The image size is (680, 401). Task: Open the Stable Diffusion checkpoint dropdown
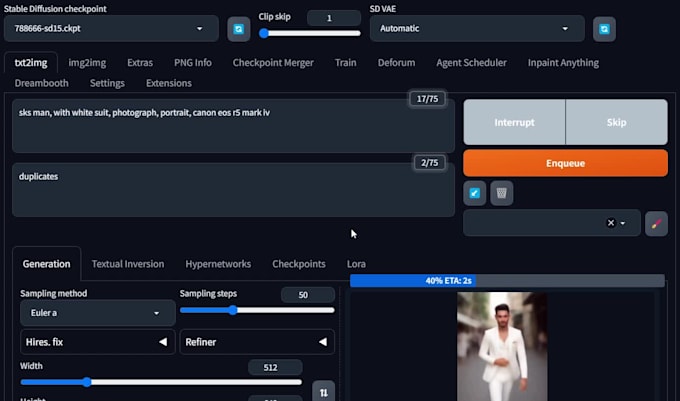[115, 29]
